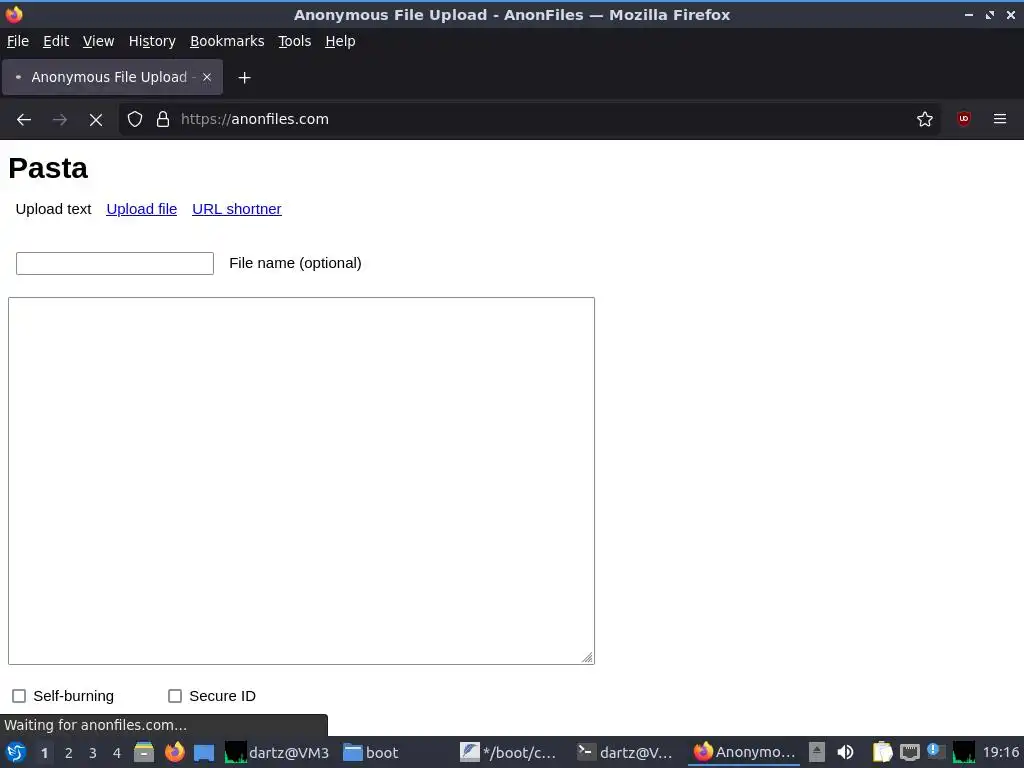This screenshot has width=1024, height=768.
Task: Switch to the dartz@V... terminal window
Action: point(625,752)
